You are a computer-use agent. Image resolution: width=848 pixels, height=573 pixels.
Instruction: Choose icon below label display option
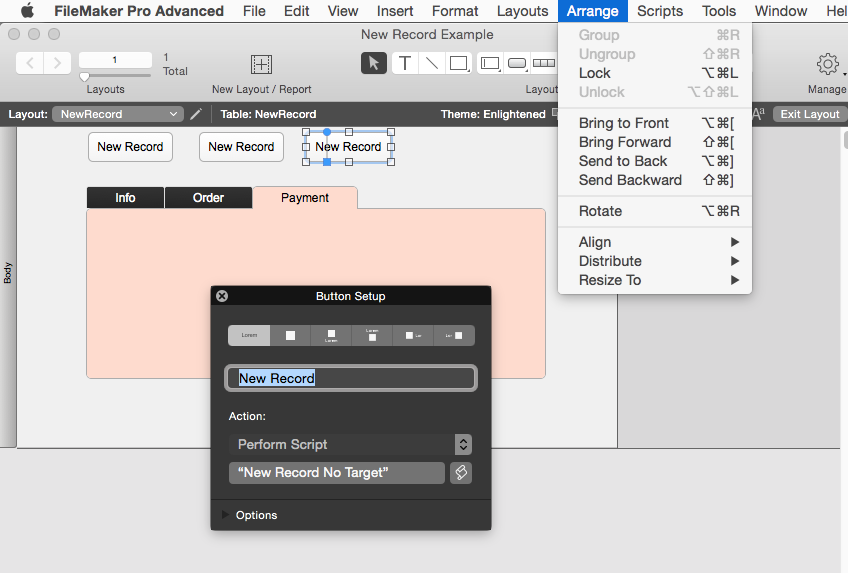tap(372, 335)
